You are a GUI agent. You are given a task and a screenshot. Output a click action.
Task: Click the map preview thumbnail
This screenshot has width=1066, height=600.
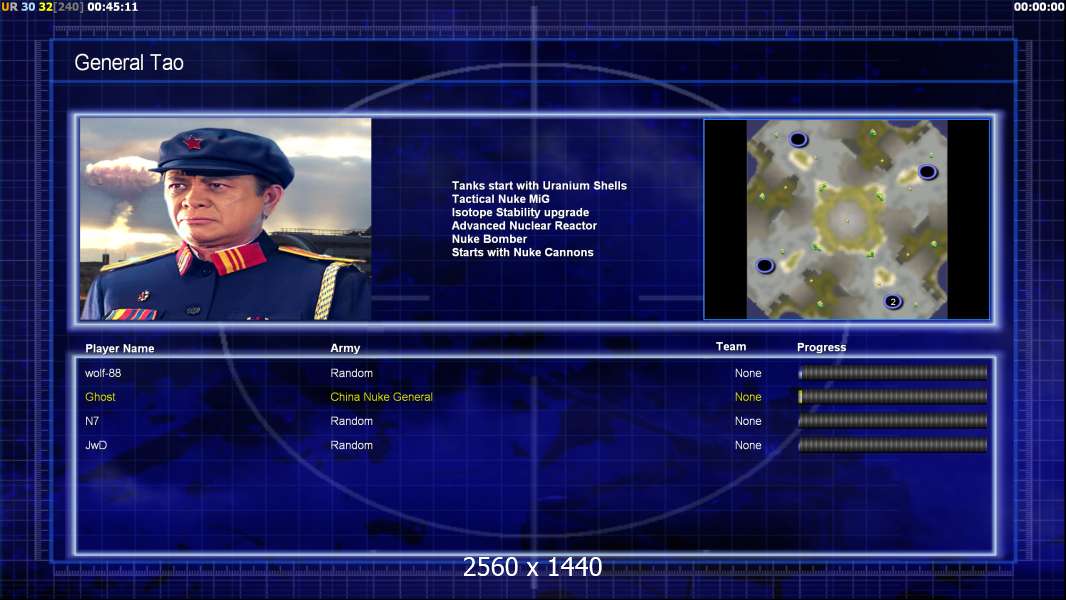pyautogui.click(x=846, y=219)
